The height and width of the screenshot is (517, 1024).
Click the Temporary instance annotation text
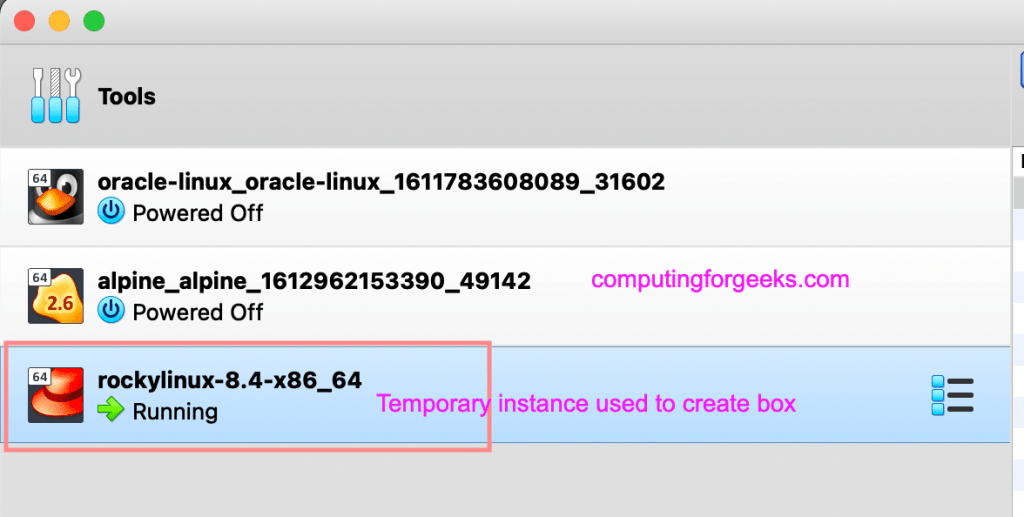(x=586, y=404)
